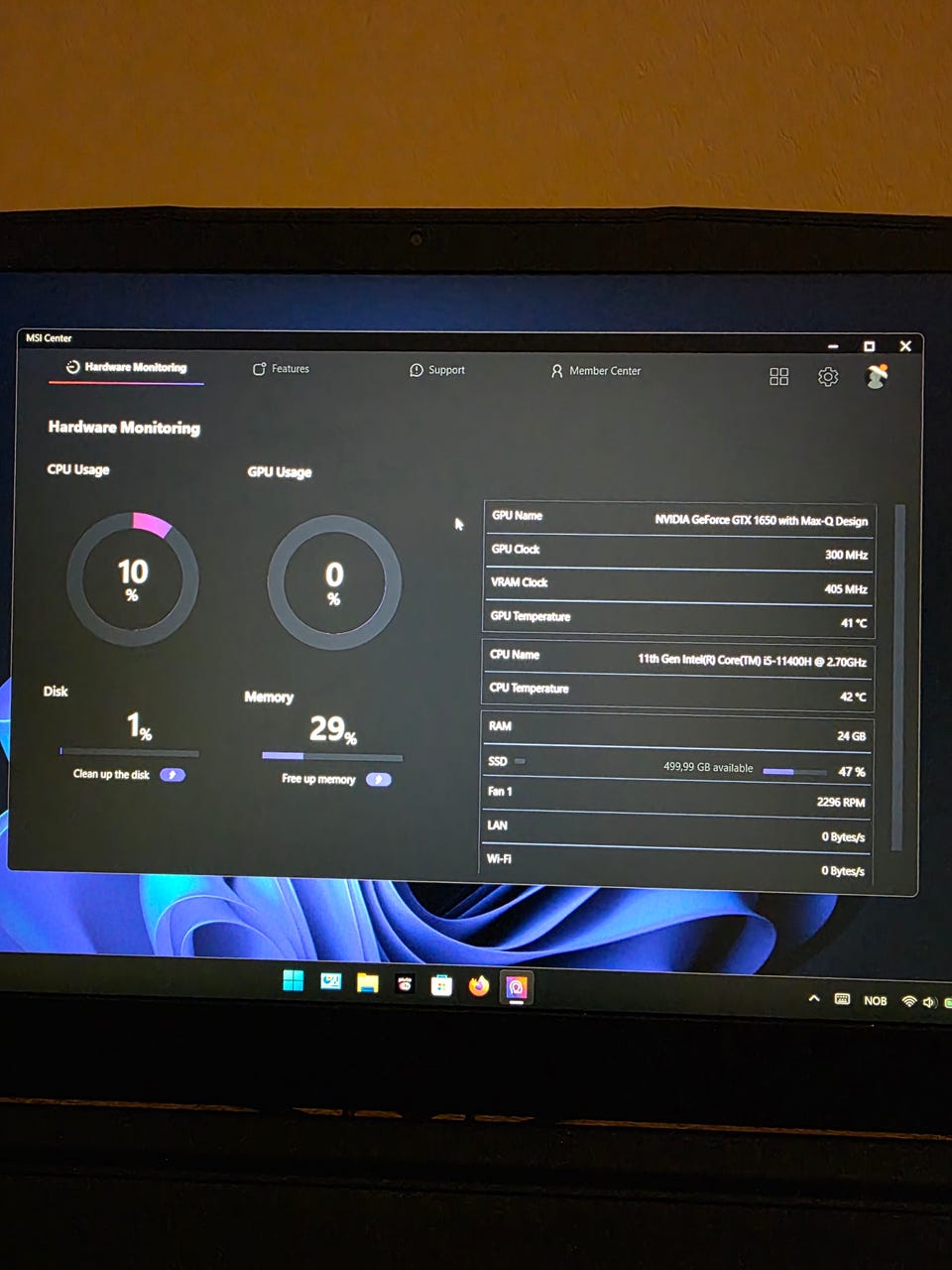
Task: Click the Hardware Monitoring page heading
Action: coord(124,428)
